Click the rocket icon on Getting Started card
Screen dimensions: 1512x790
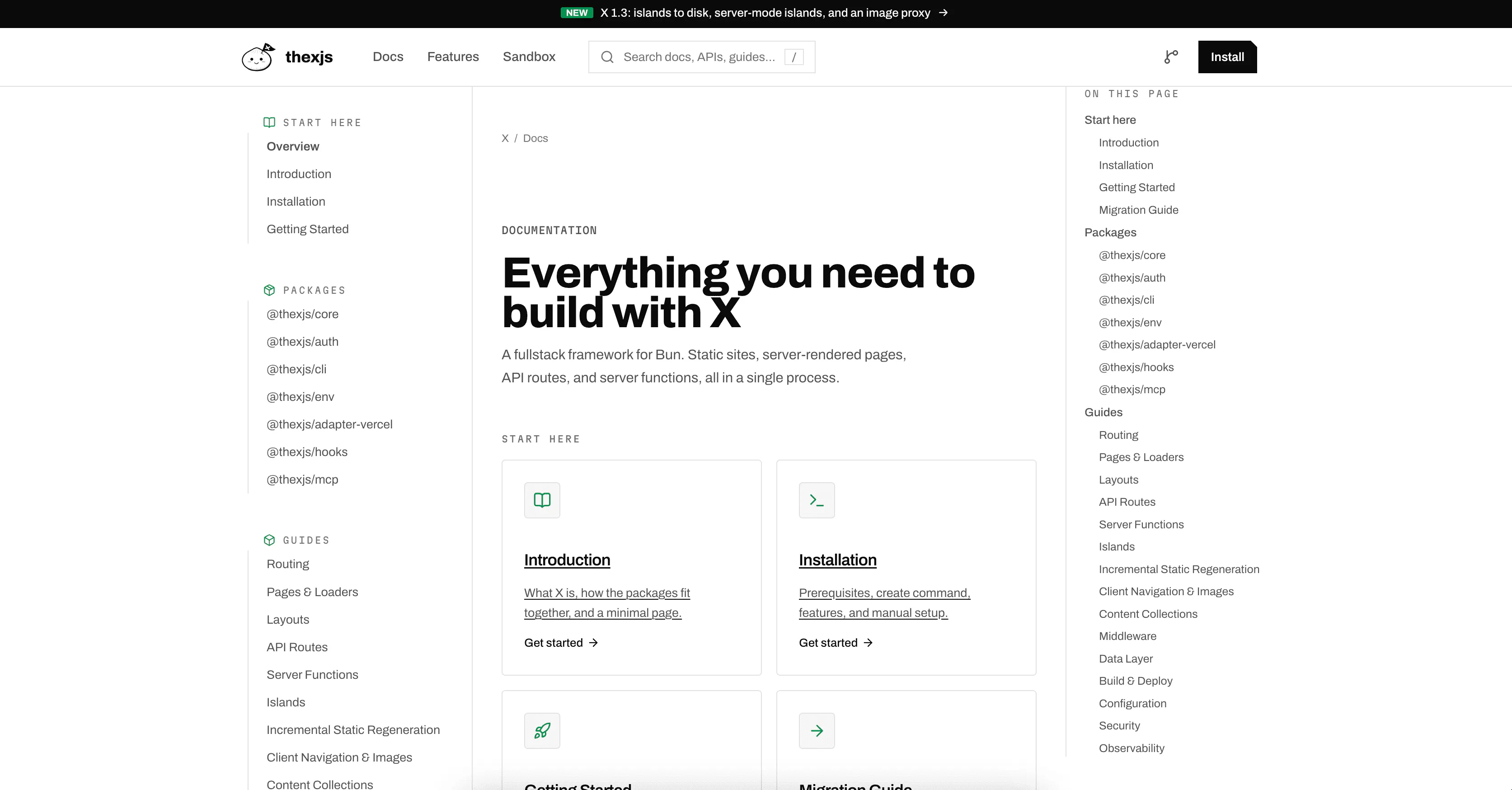(542, 731)
